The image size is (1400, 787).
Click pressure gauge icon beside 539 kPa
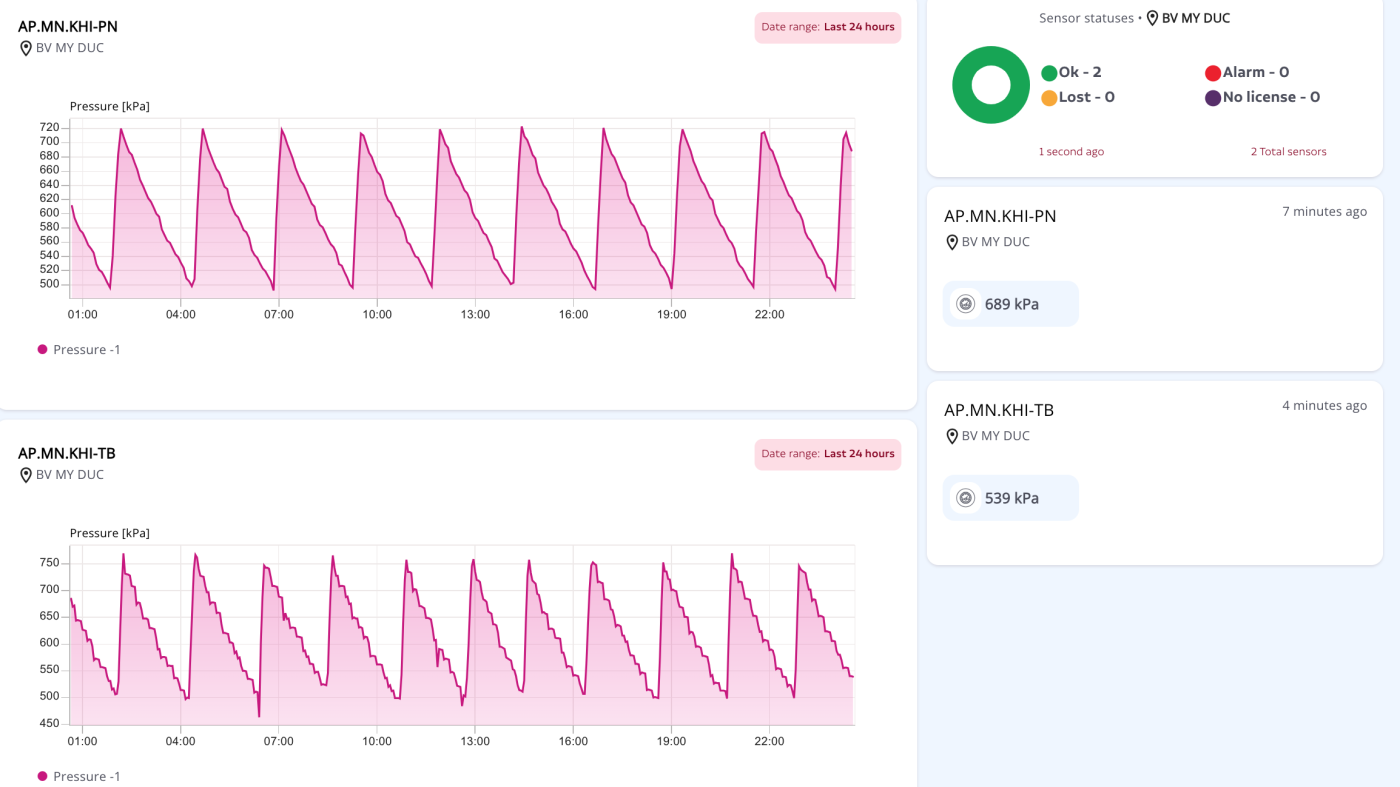point(965,498)
